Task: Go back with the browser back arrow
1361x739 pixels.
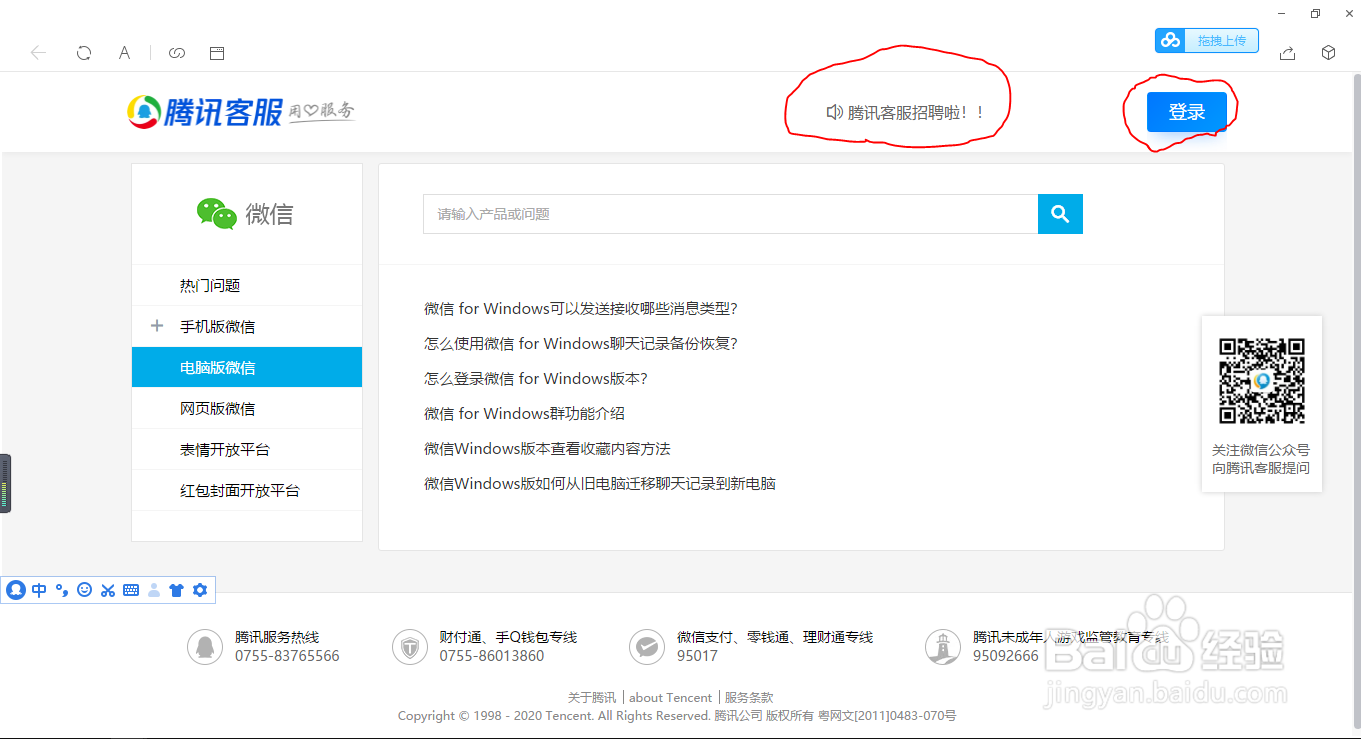Action: [x=39, y=53]
